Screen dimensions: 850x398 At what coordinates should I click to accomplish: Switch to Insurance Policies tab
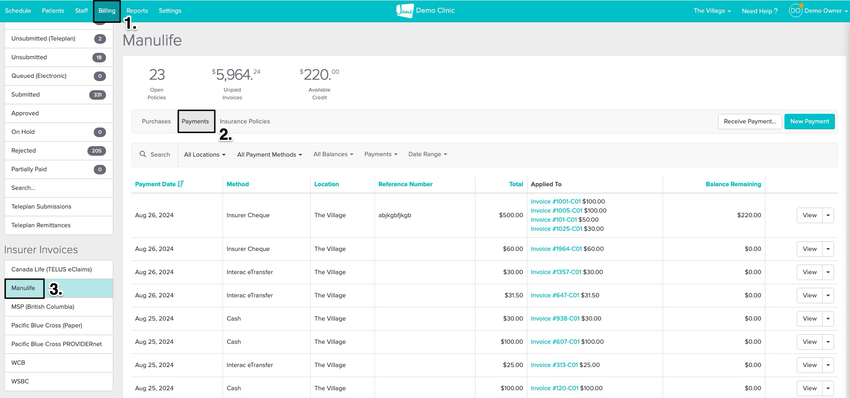244,121
